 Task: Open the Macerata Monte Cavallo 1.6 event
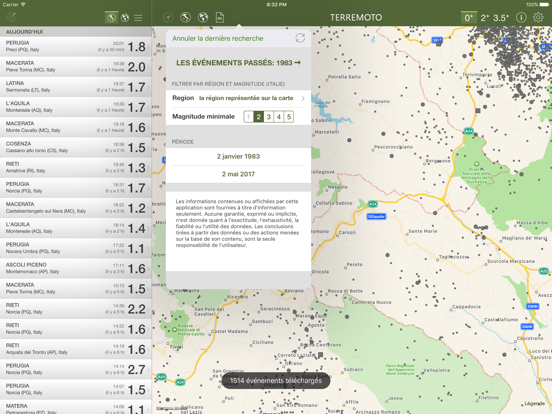76,127
